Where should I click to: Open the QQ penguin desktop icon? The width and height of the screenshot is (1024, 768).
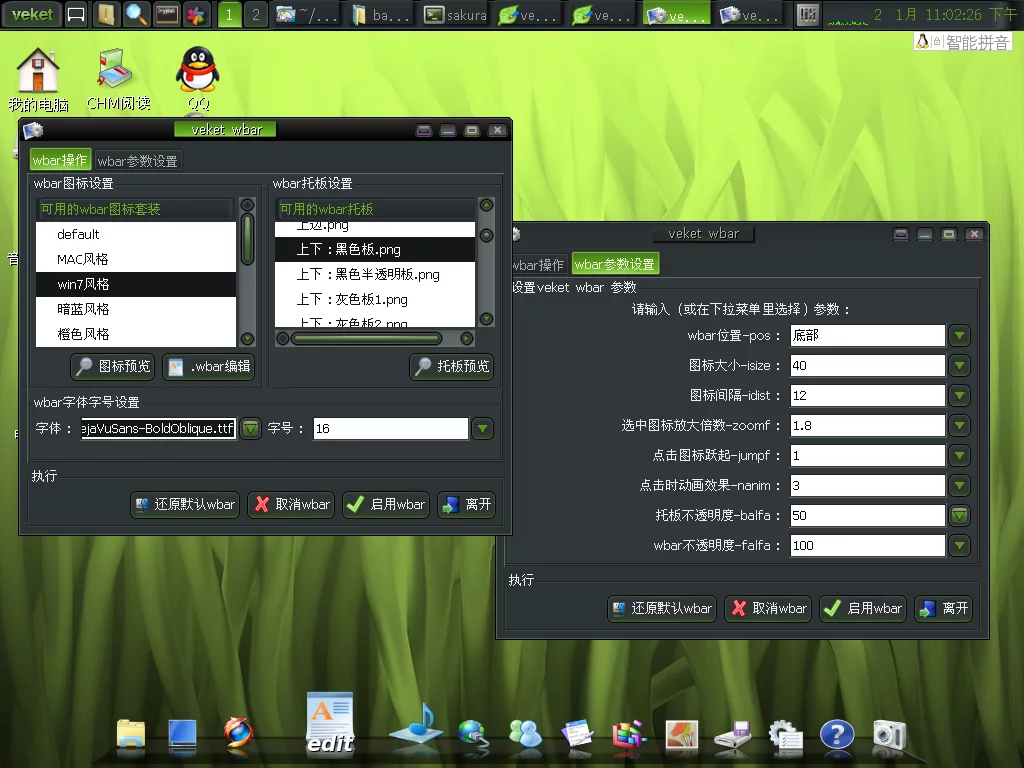click(x=197, y=72)
